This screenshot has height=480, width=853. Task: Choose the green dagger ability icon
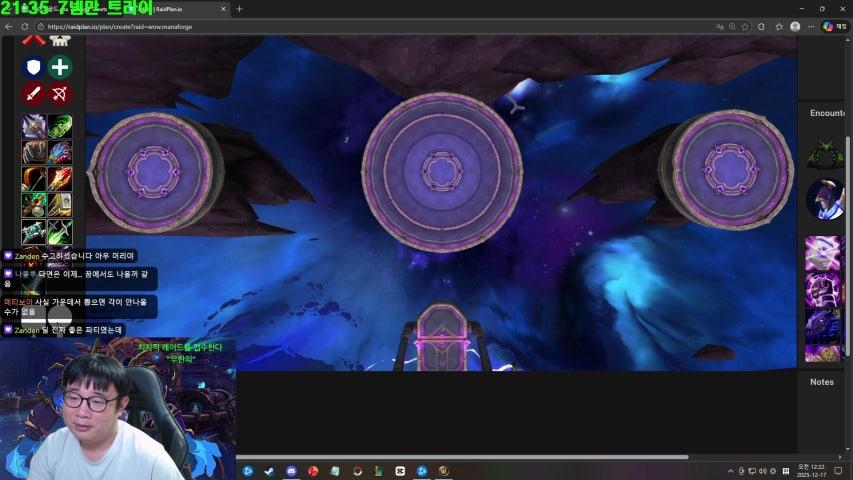click(60, 232)
